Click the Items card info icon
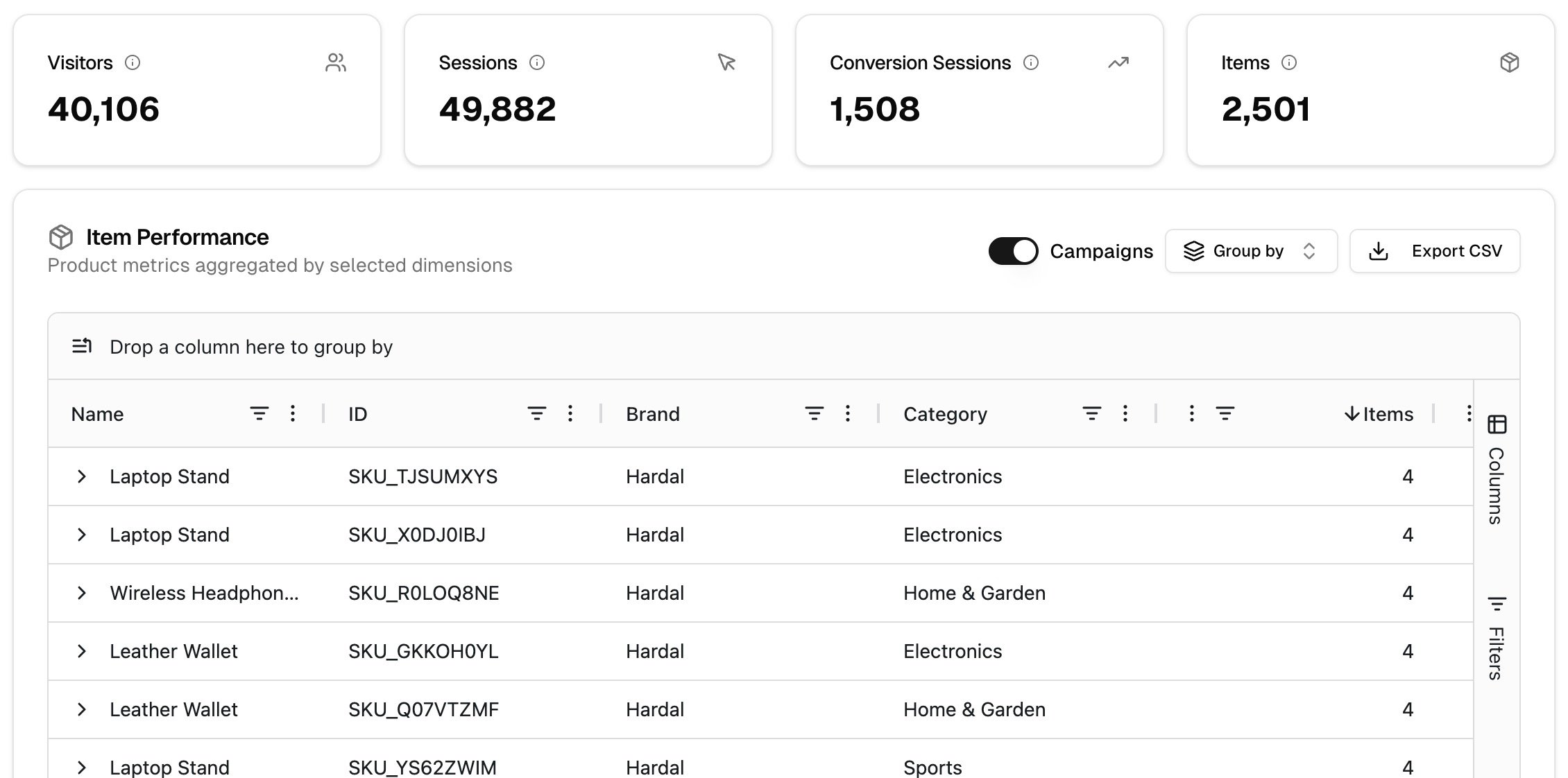Viewport: 1568px width, 778px height. (1289, 63)
